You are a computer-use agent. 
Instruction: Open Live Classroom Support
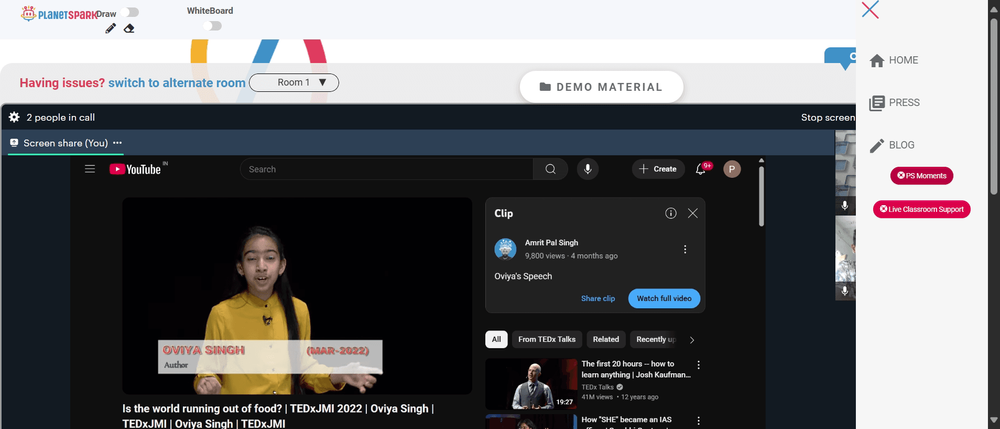pyautogui.click(x=922, y=209)
